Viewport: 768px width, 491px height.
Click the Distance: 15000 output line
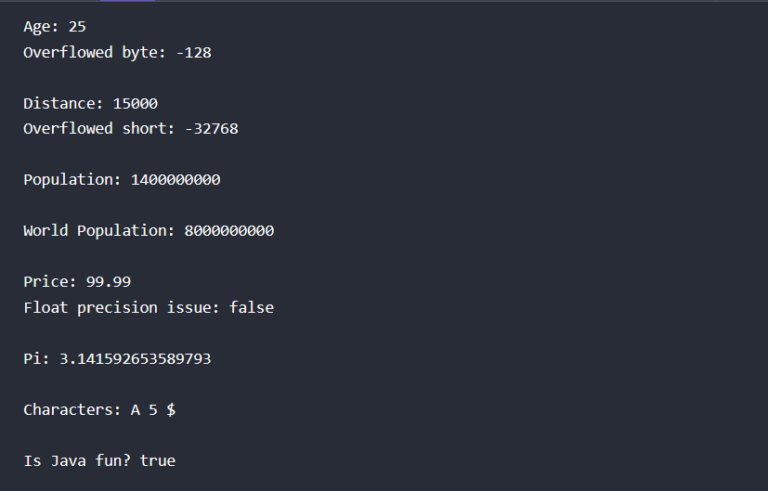pyautogui.click(x=90, y=103)
